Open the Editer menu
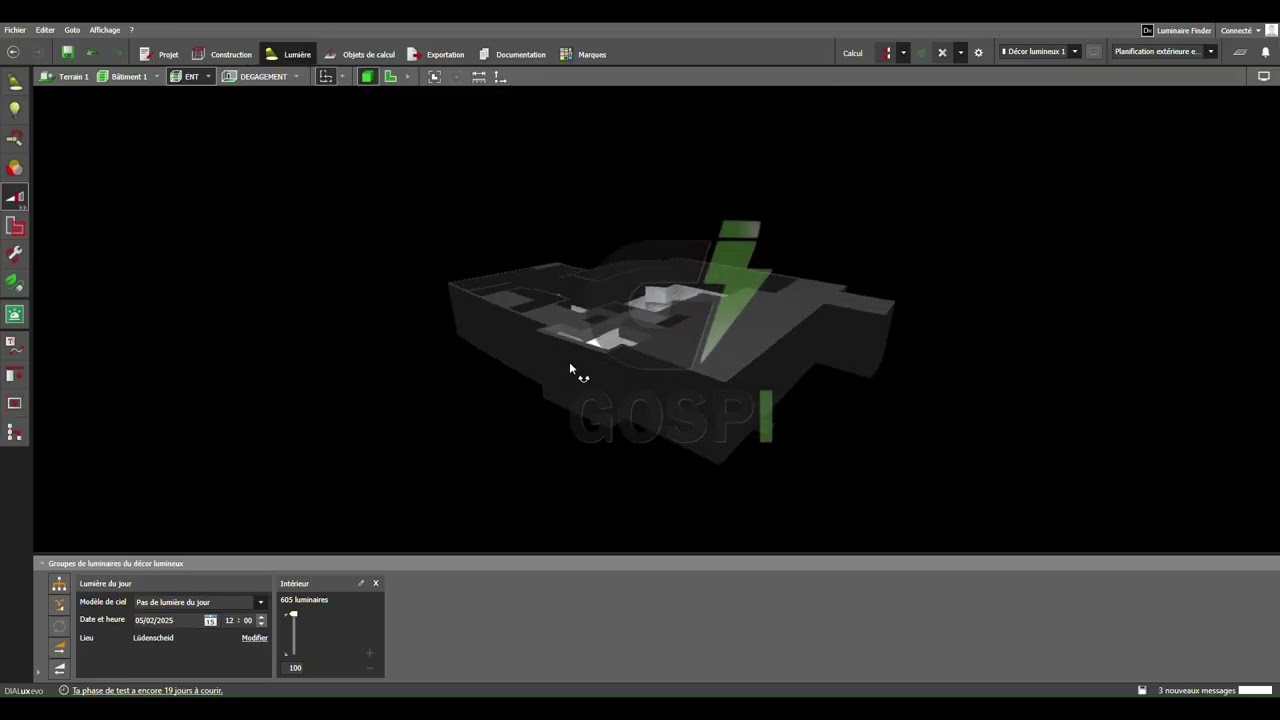Viewport: 1280px width, 720px height. tap(45, 30)
